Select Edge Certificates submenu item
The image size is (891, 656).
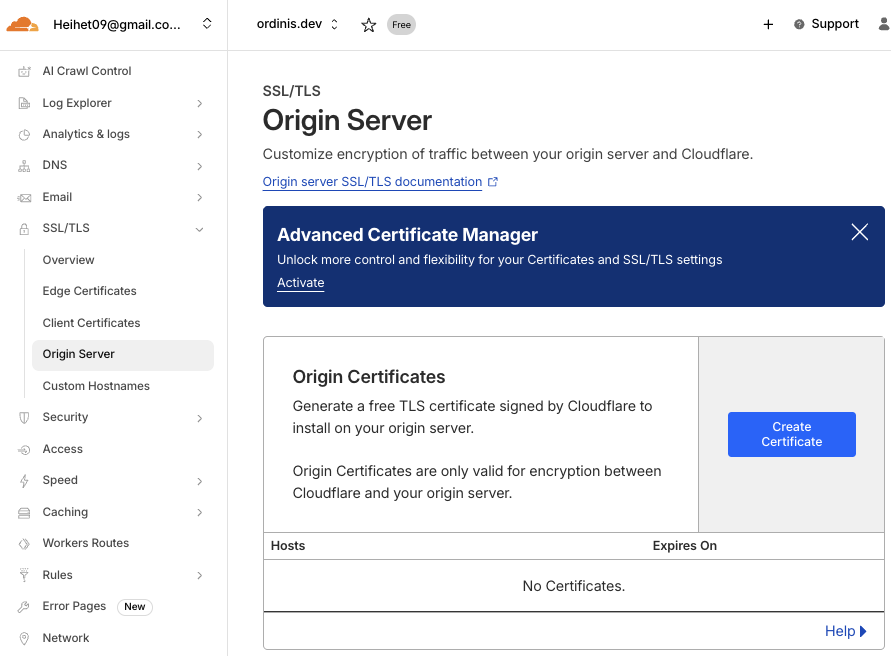point(89,291)
